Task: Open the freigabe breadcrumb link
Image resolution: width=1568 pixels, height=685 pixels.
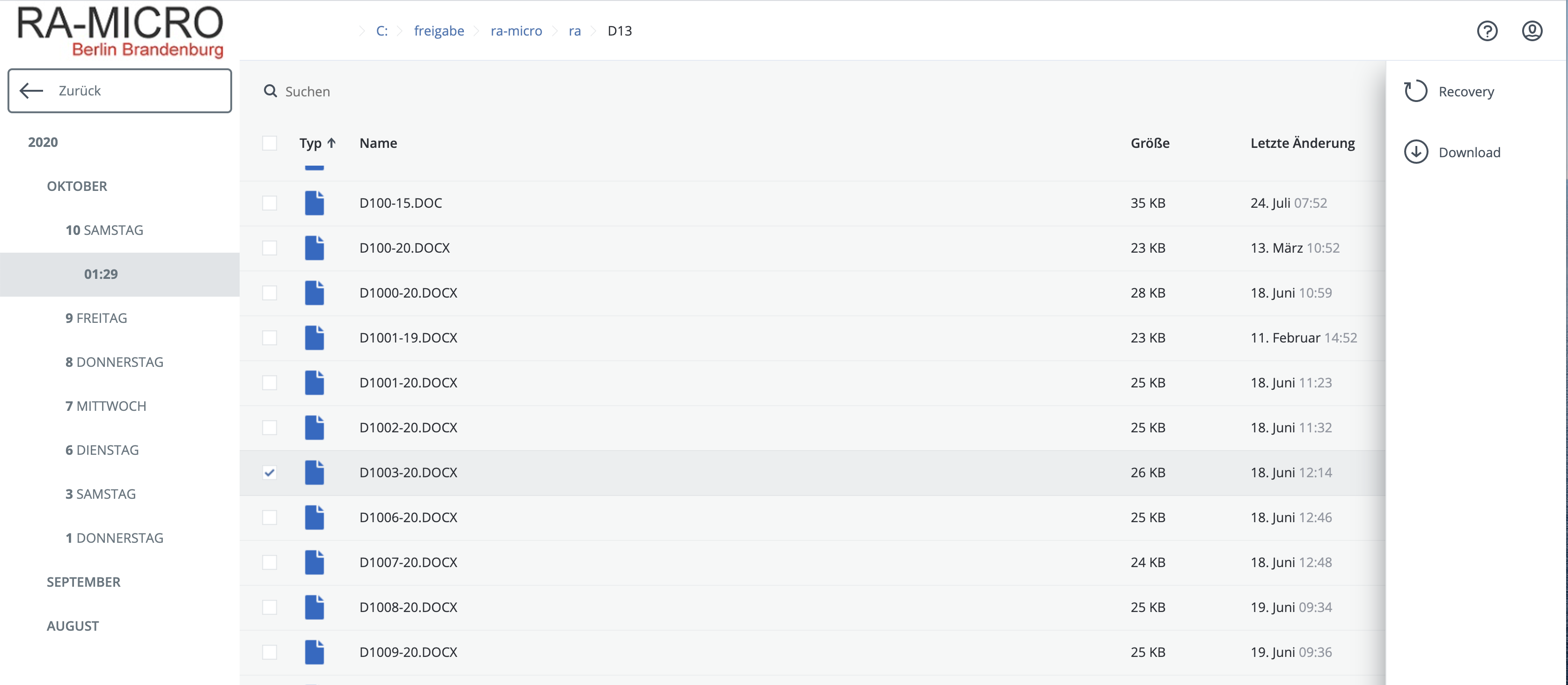Action: (x=439, y=31)
